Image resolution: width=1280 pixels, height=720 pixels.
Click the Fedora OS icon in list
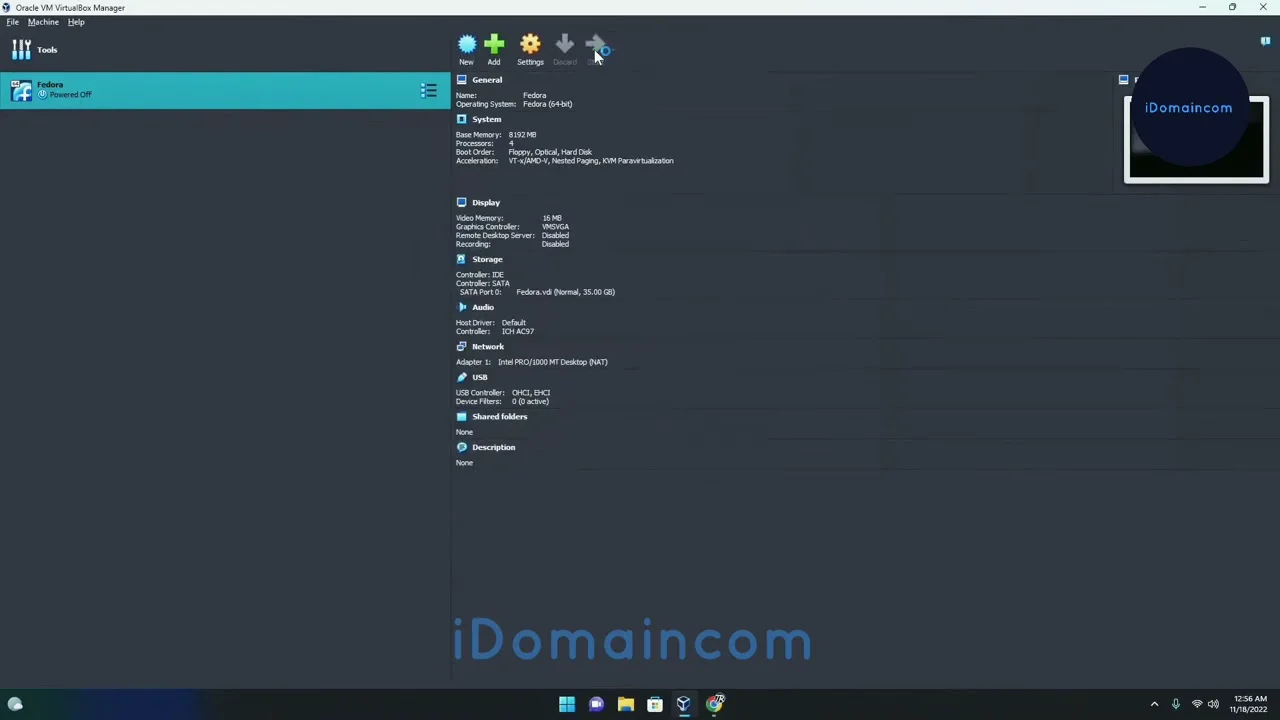(x=21, y=91)
